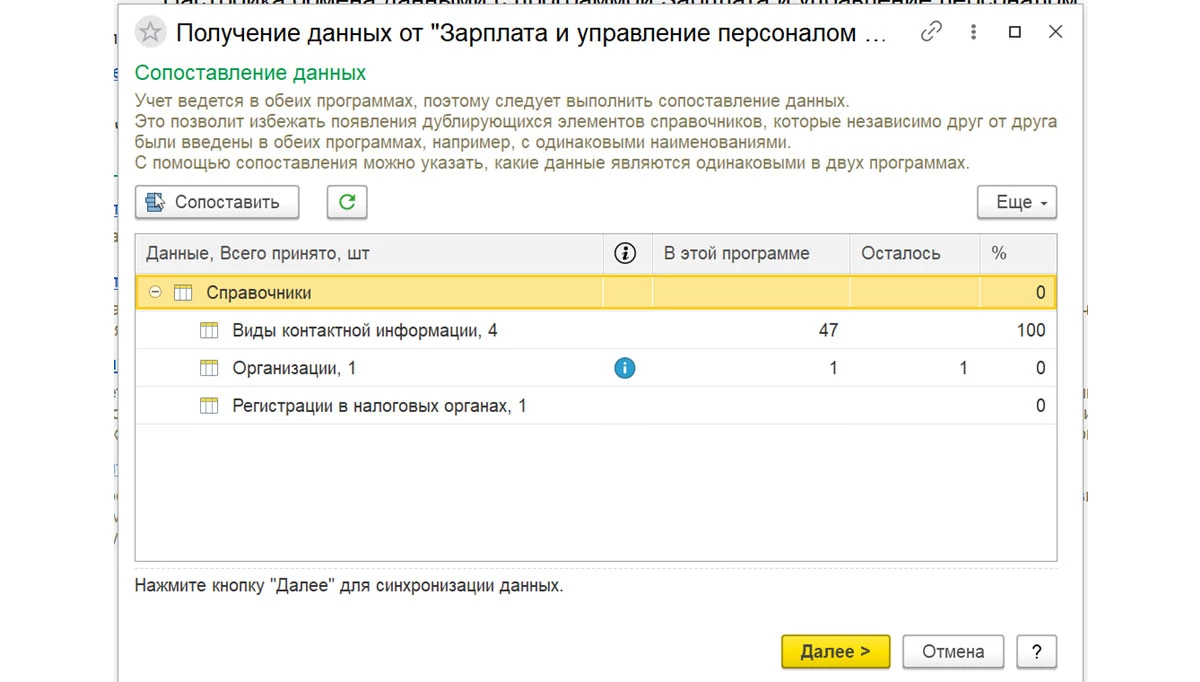Select the Организации, 1 row
The height and width of the screenshot is (682, 1200).
click(294, 369)
